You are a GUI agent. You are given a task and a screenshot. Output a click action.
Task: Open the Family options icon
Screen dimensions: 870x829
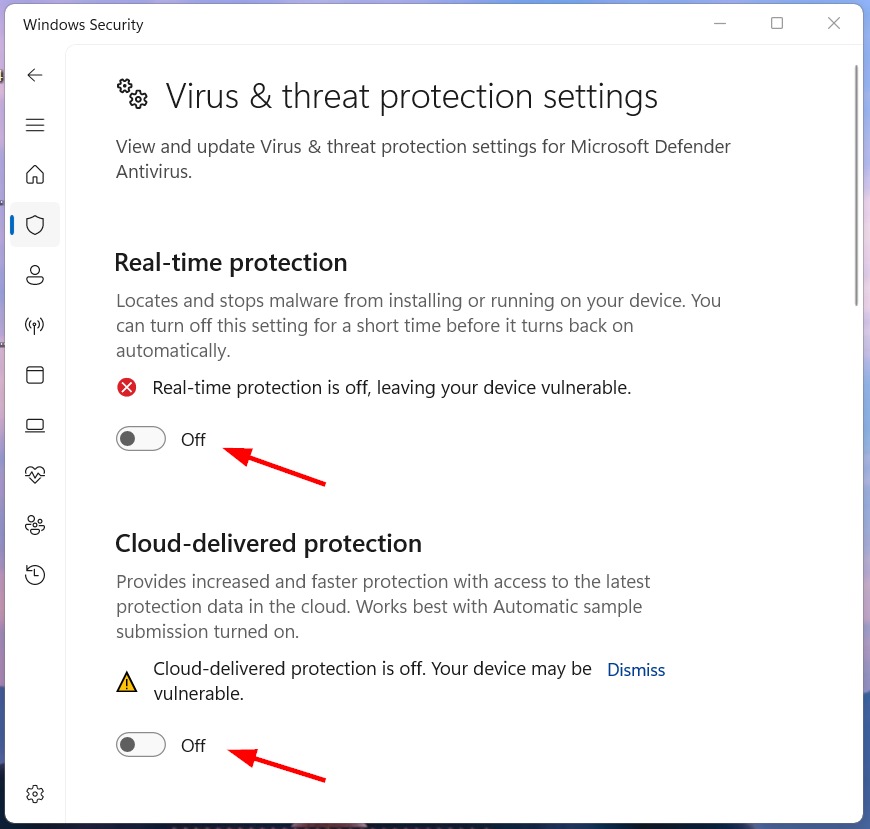pyautogui.click(x=35, y=525)
